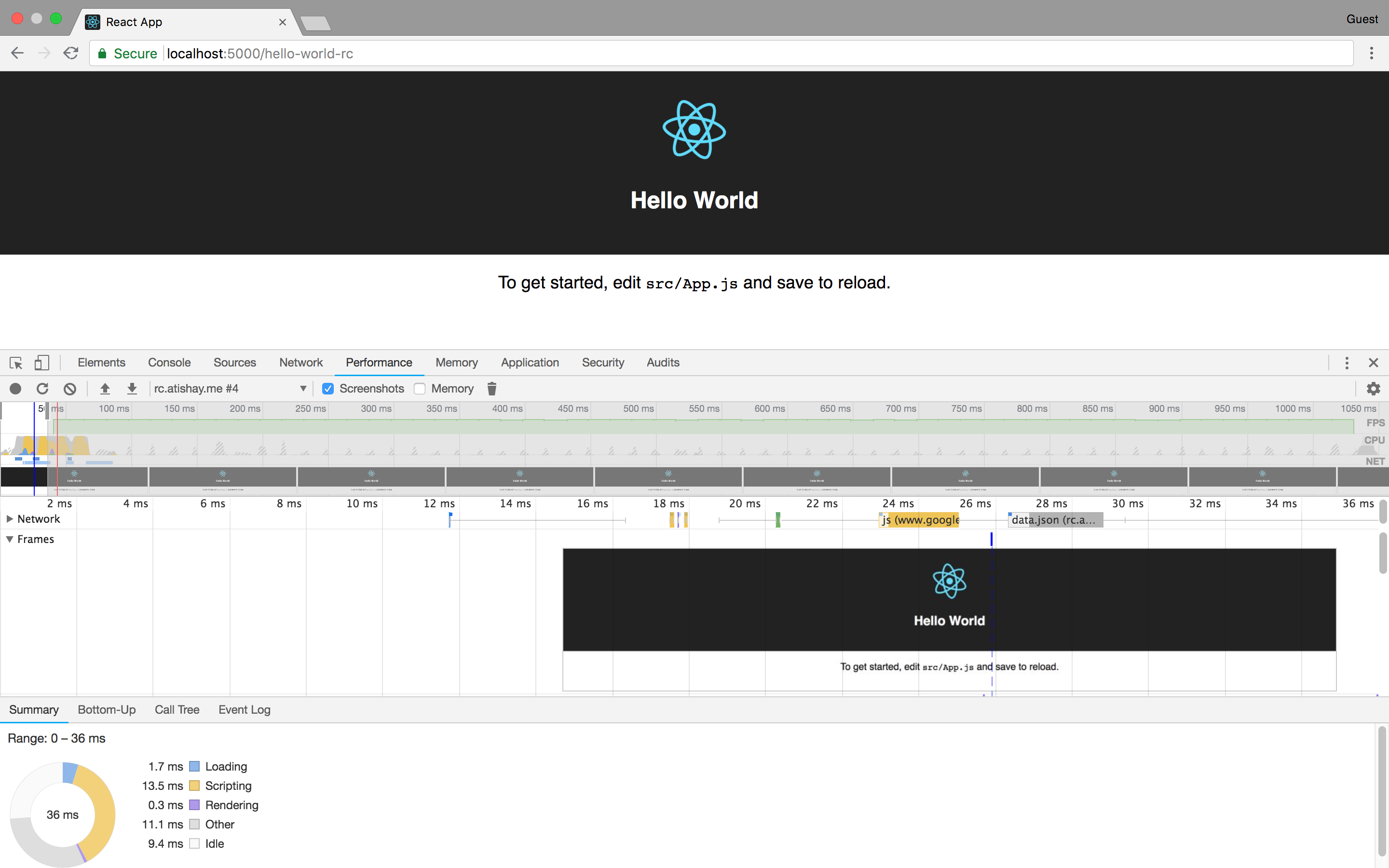Open the Memory tab

click(x=456, y=363)
